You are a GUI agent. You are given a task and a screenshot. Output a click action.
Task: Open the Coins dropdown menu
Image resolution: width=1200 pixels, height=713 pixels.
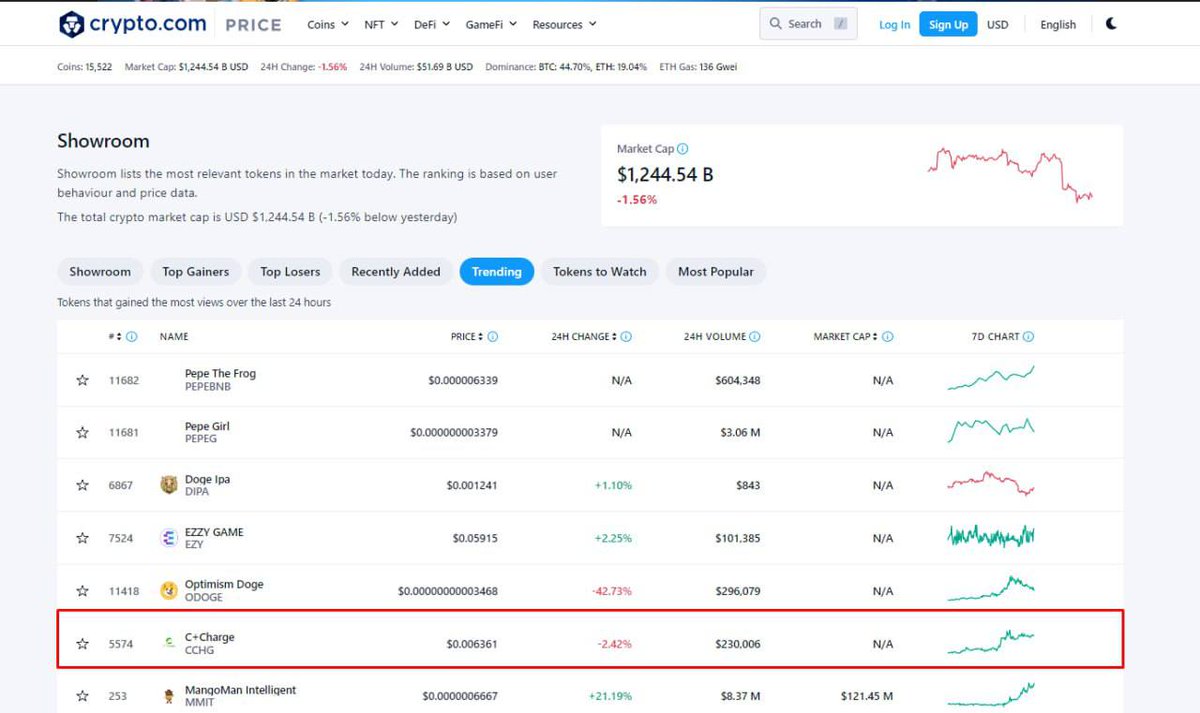pos(328,24)
